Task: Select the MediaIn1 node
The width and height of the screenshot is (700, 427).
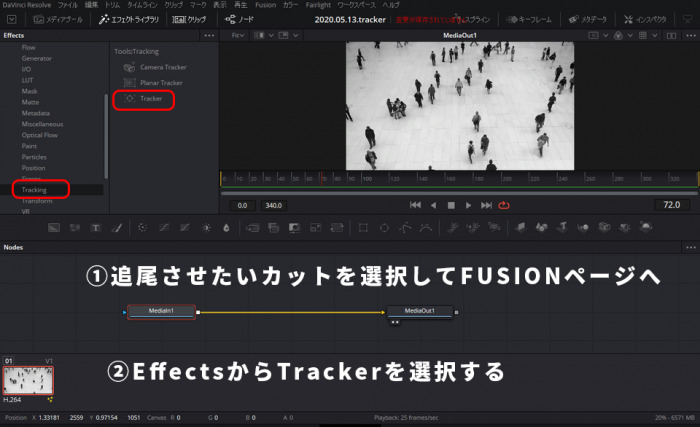Action: point(162,312)
